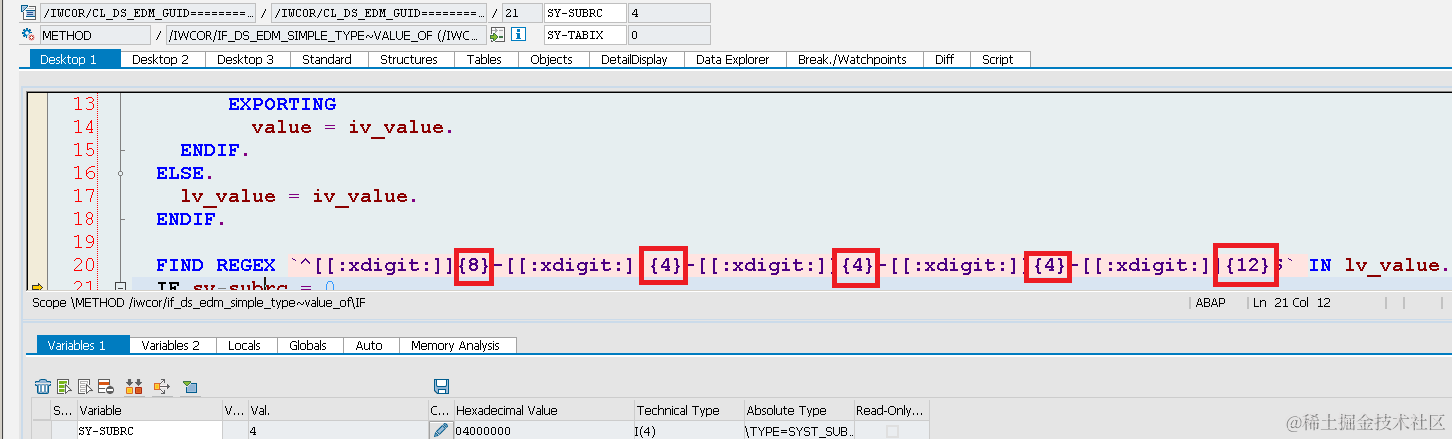Image resolution: width=1452 pixels, height=439 pixels.
Task: Click line number 17 in the editor margin
Action: coord(83,196)
